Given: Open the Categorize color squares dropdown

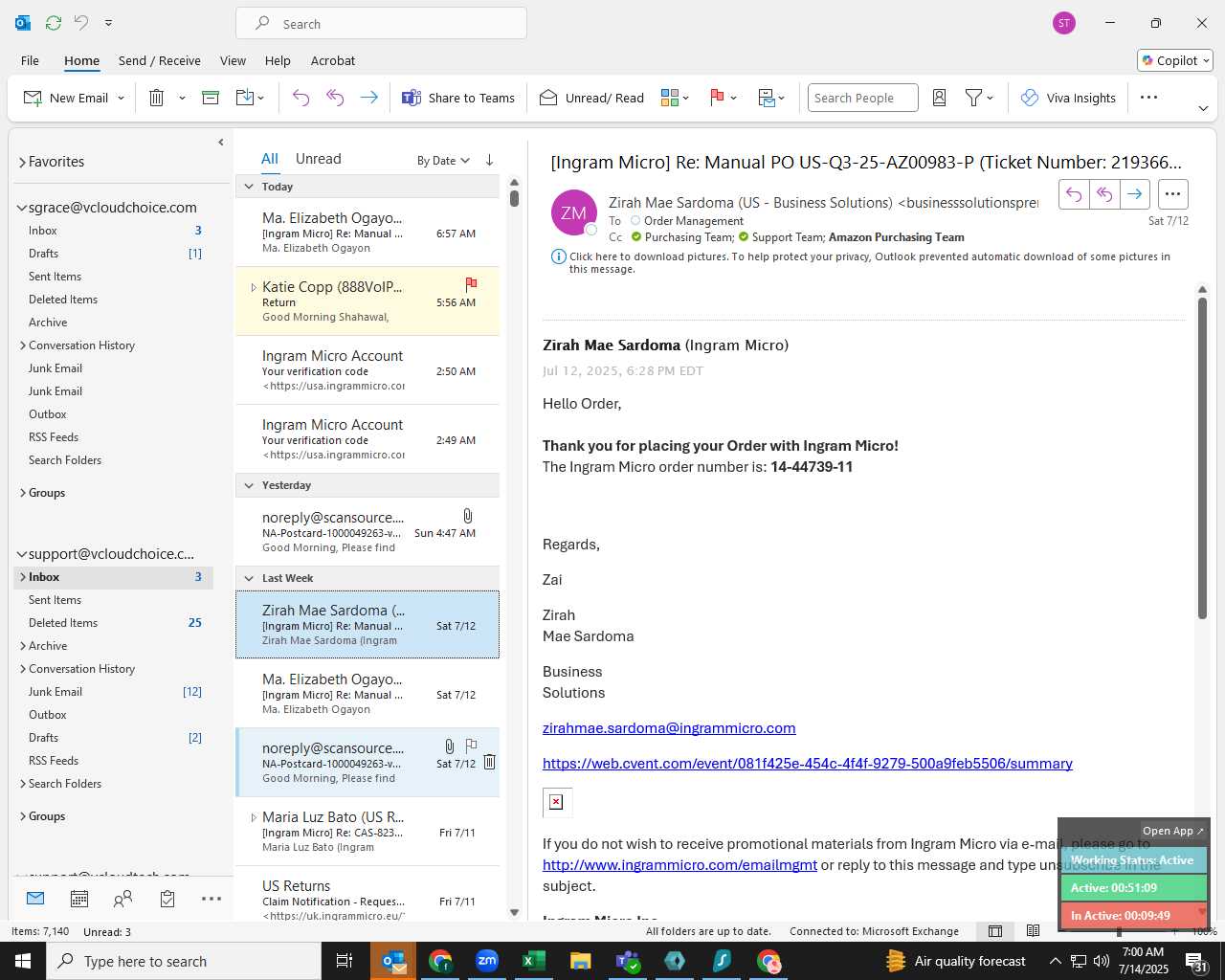Looking at the screenshot, I should point(675,98).
